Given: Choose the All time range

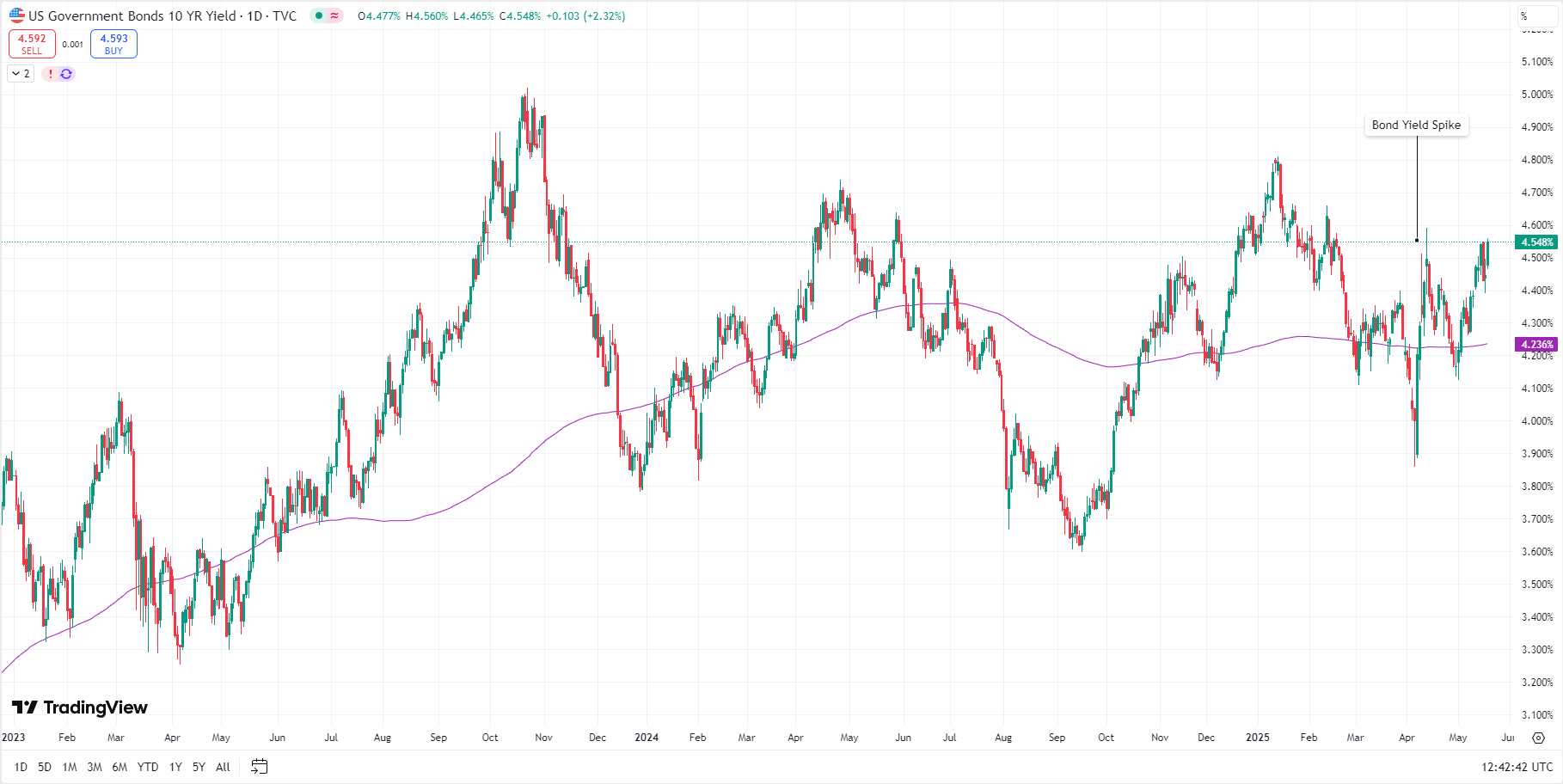Looking at the screenshot, I should coord(223,767).
